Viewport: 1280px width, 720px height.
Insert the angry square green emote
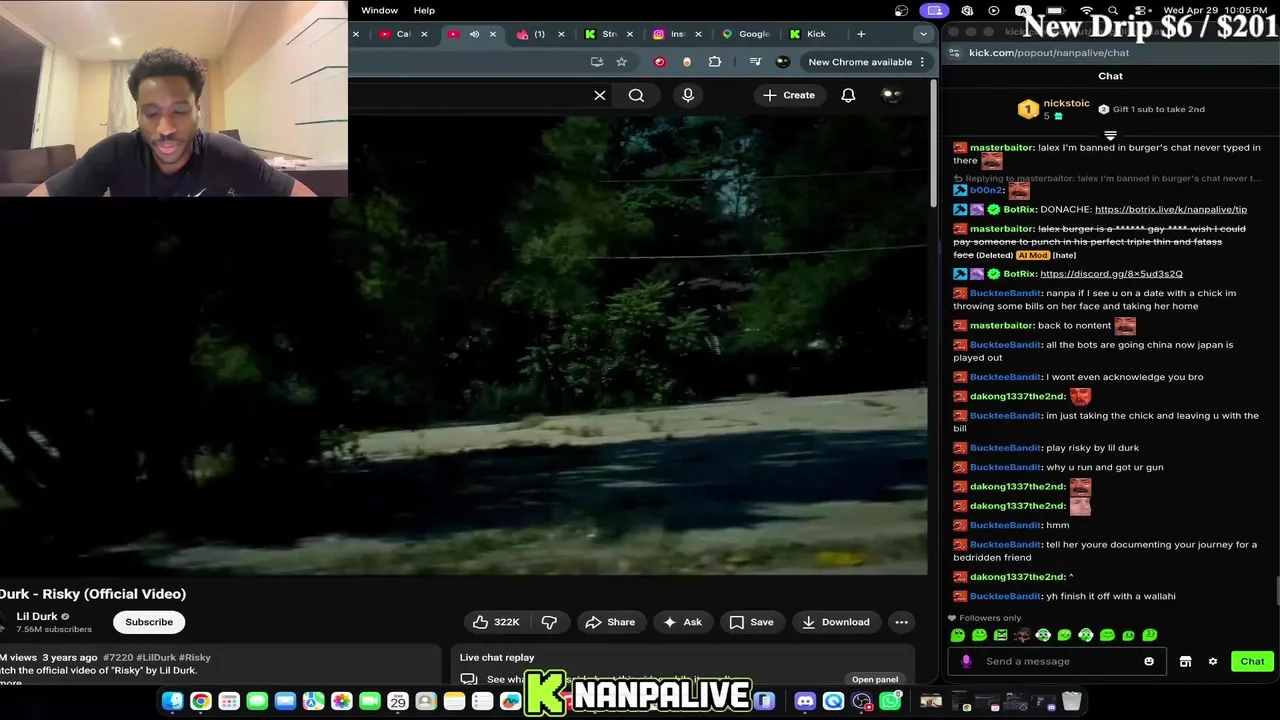click(x=1000, y=635)
